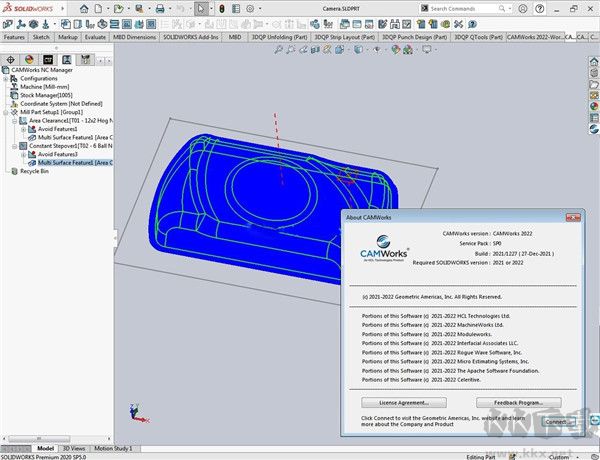The height and width of the screenshot is (460, 600).
Task: Click the License Agreement button
Action: tap(404, 403)
